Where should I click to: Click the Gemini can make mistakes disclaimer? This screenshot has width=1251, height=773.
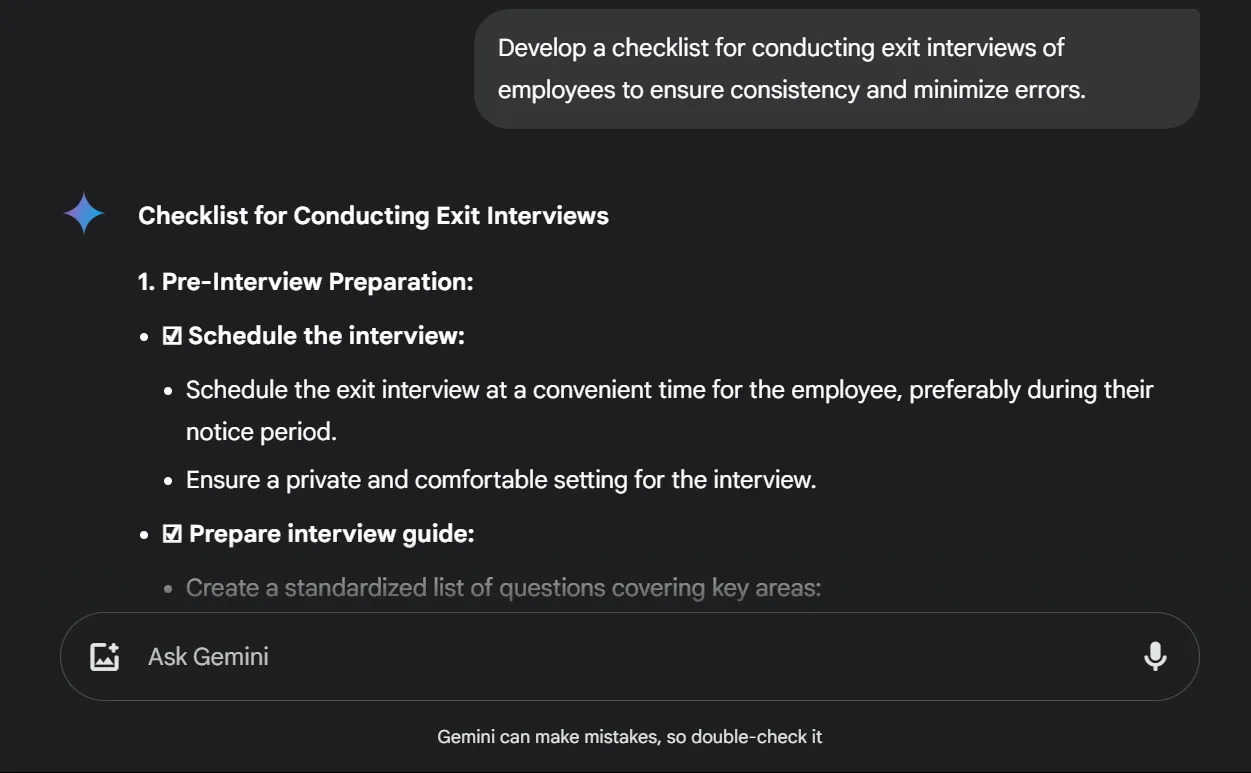tap(629, 737)
